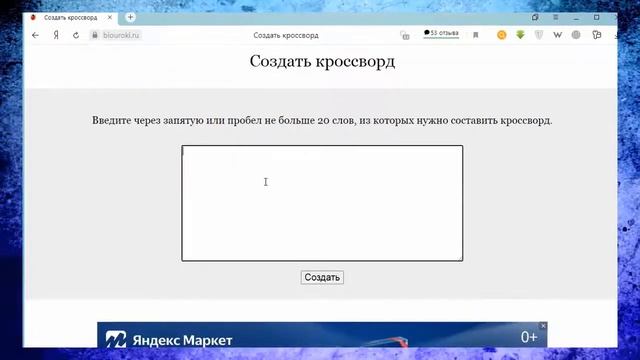The height and width of the screenshot is (360, 640).
Task: Click the grey globe extension icon
Action: (x=576, y=35)
